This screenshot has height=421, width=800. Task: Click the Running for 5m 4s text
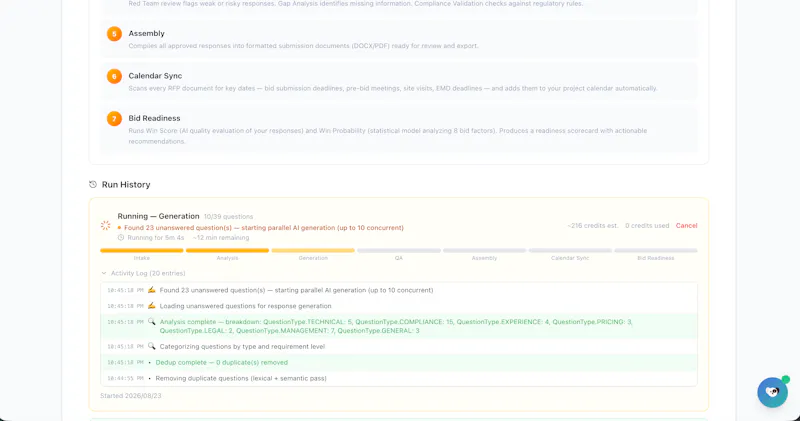tap(156, 238)
